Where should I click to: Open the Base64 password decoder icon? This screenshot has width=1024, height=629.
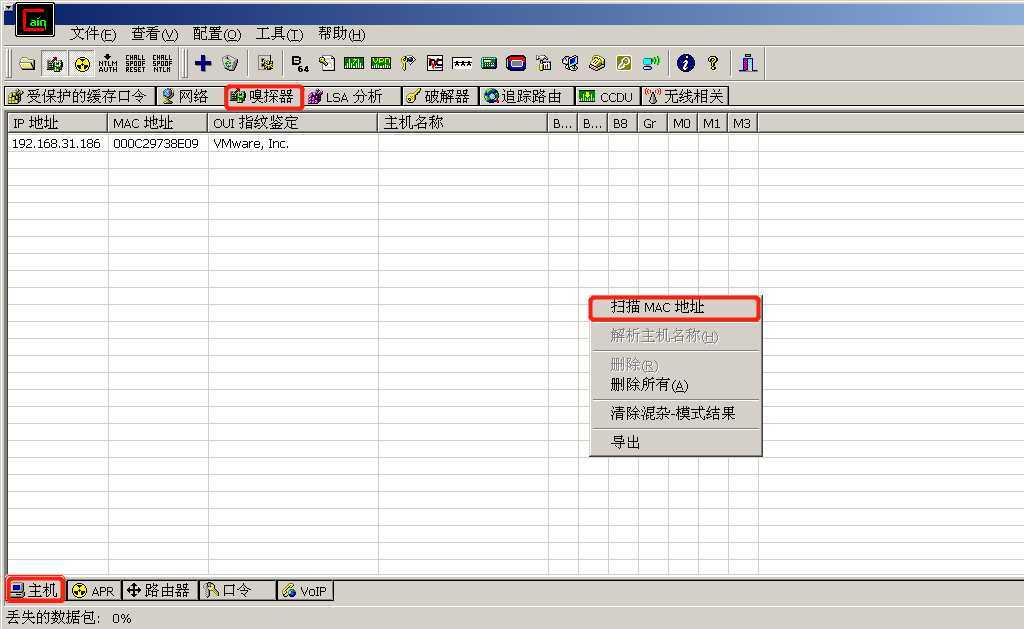point(300,63)
